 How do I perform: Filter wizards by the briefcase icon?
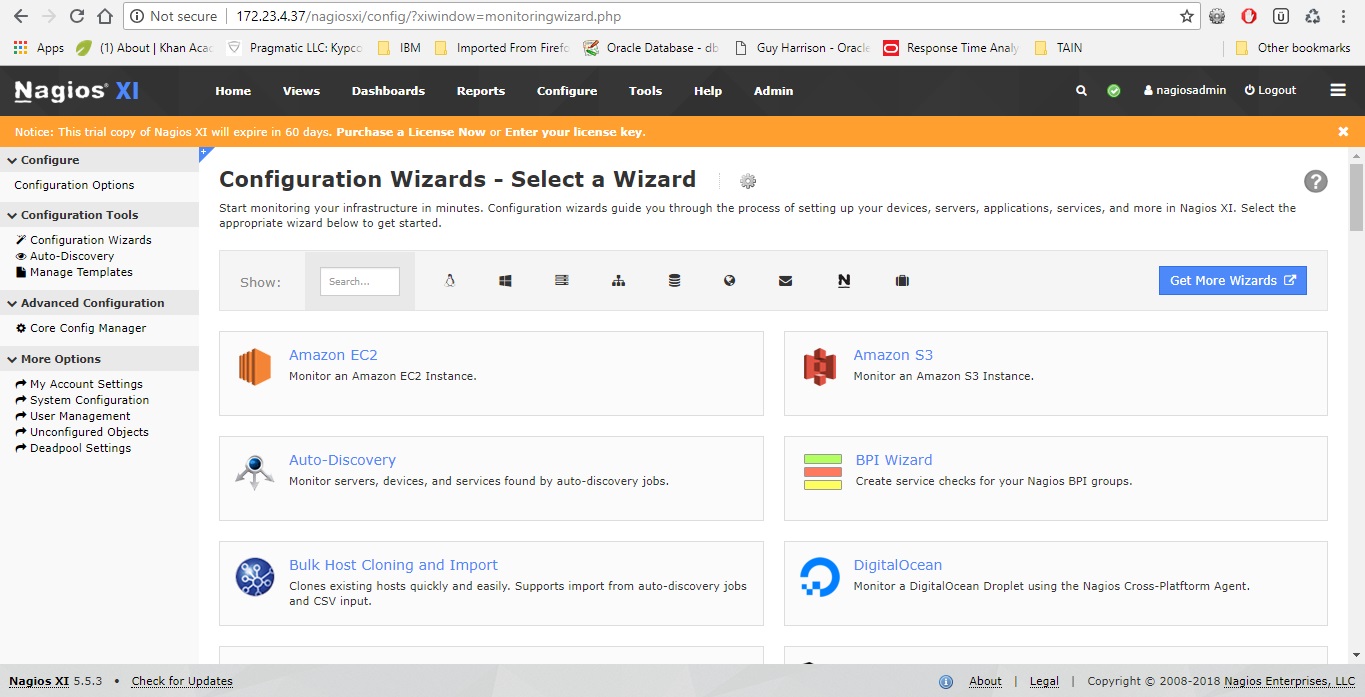pyautogui.click(x=902, y=281)
